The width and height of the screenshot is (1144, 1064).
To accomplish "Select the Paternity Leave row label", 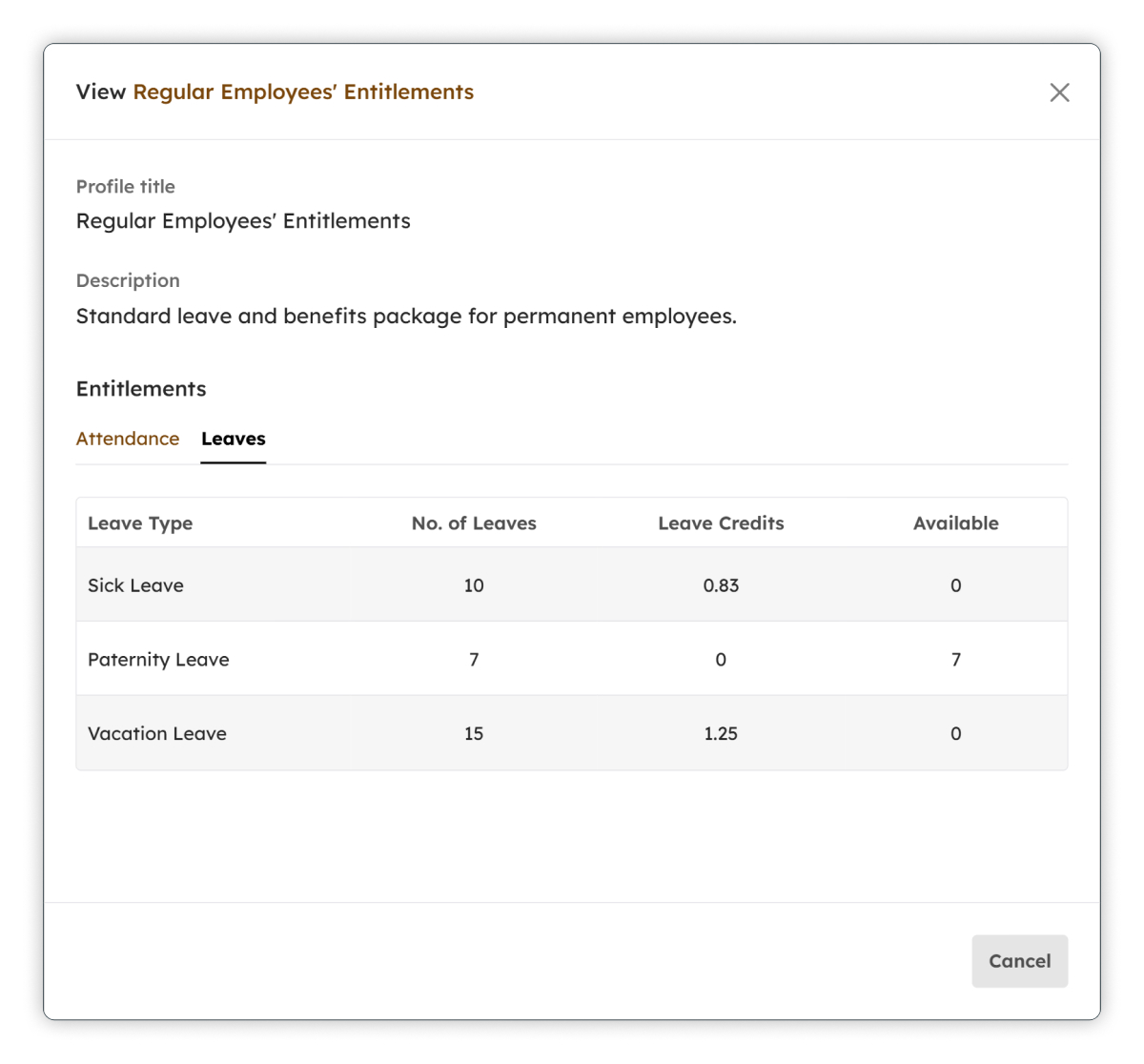I will (x=158, y=660).
